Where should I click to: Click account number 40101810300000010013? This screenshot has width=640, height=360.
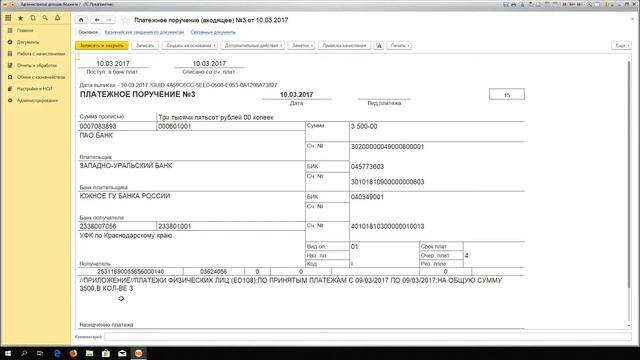pyautogui.click(x=387, y=226)
